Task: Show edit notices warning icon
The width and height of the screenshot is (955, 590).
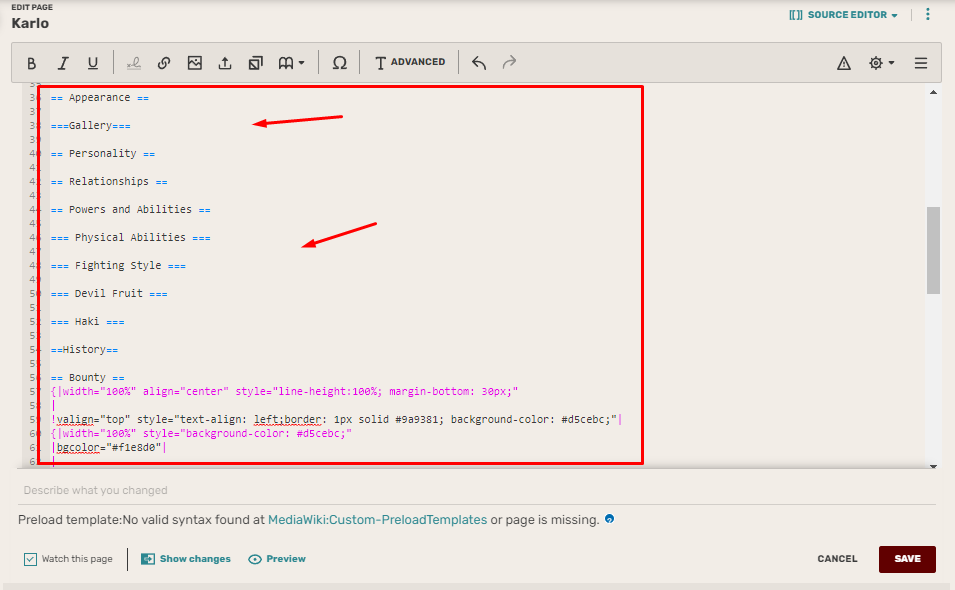Action: pos(844,63)
